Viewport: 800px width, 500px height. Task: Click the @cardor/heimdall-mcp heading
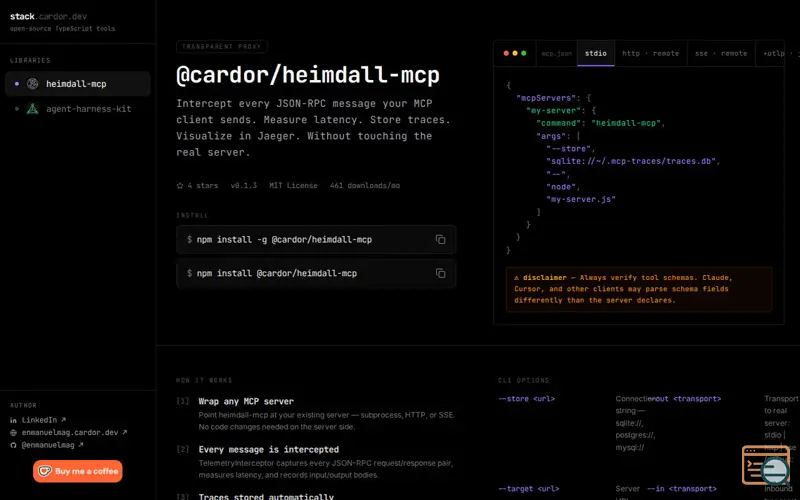tap(308, 75)
